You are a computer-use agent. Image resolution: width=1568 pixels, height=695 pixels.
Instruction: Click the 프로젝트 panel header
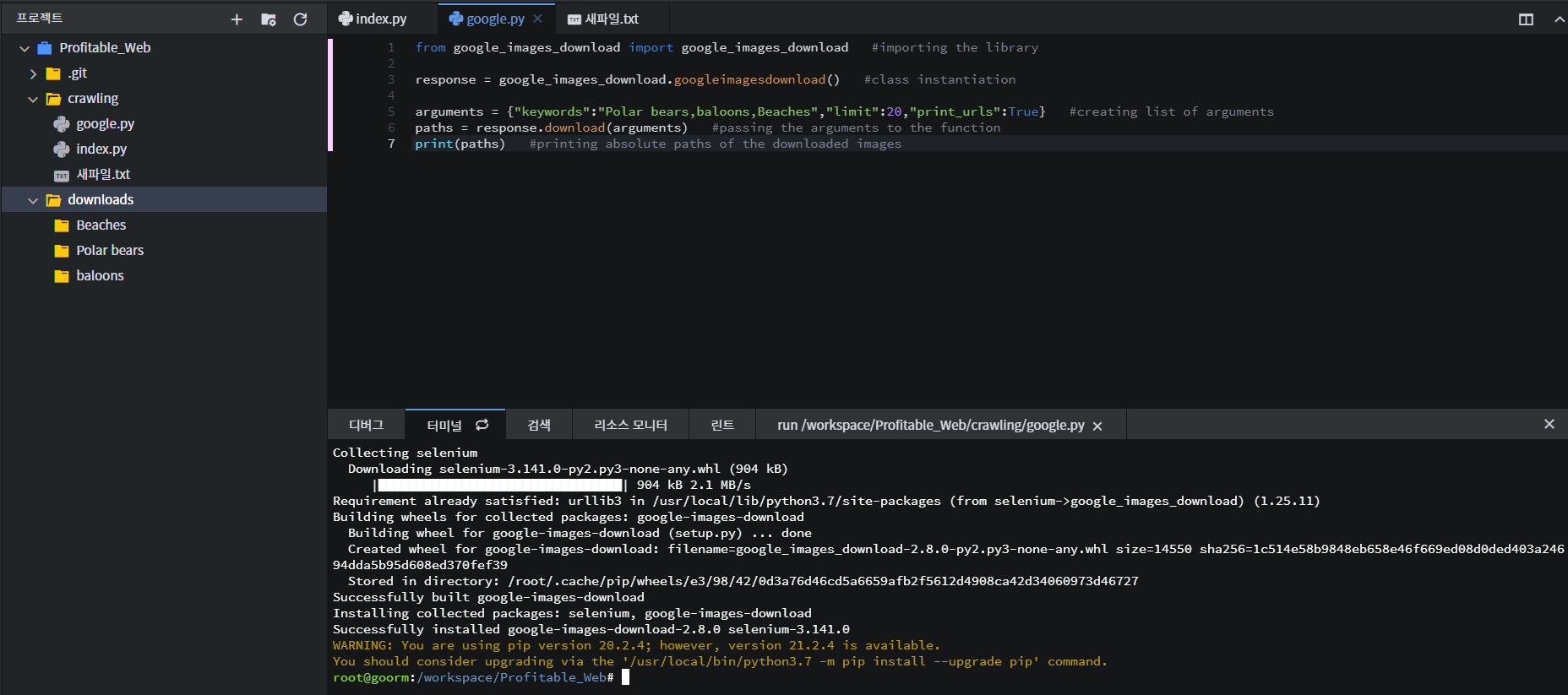(40, 18)
